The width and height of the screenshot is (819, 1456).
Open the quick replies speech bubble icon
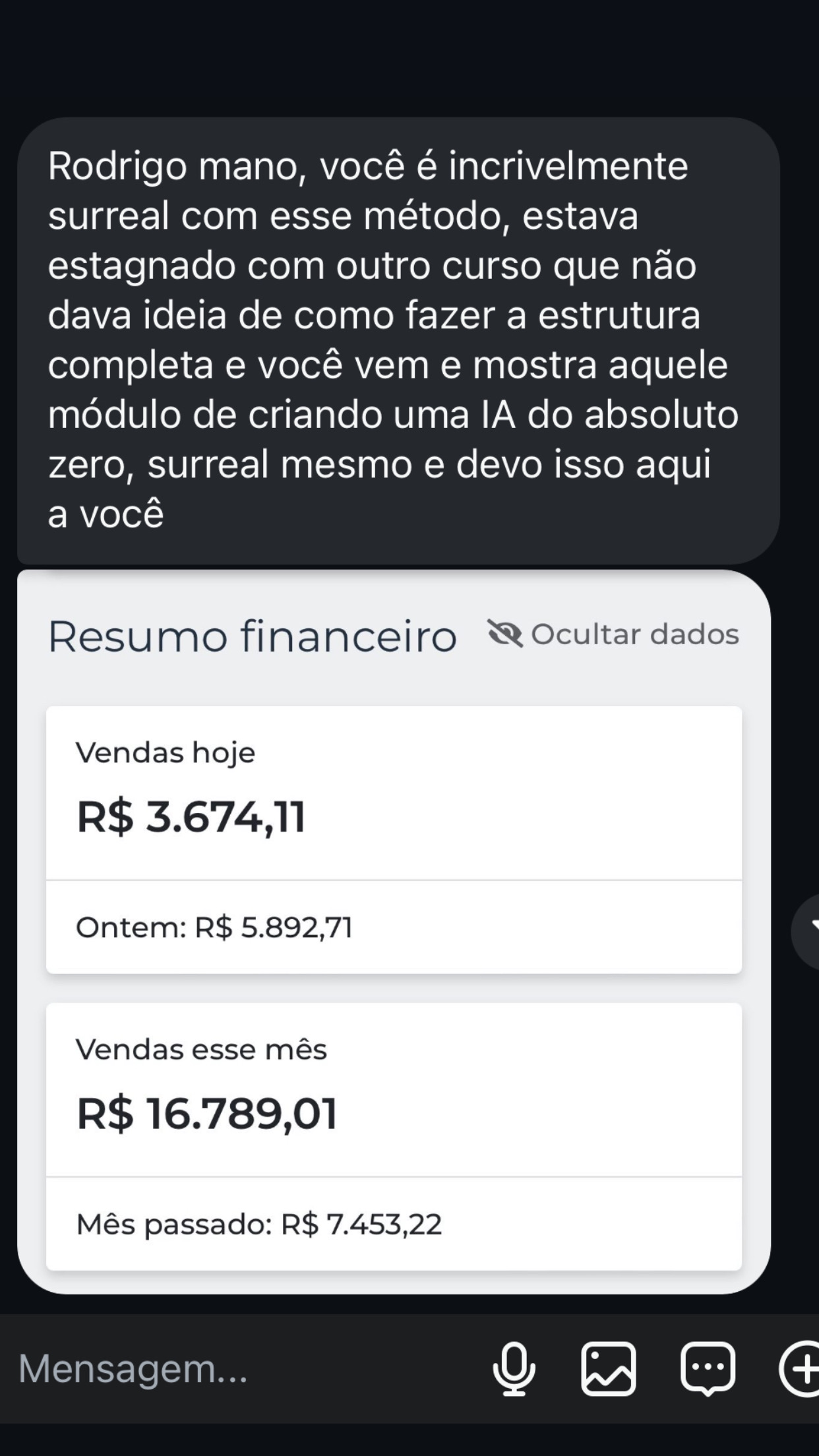[708, 1369]
